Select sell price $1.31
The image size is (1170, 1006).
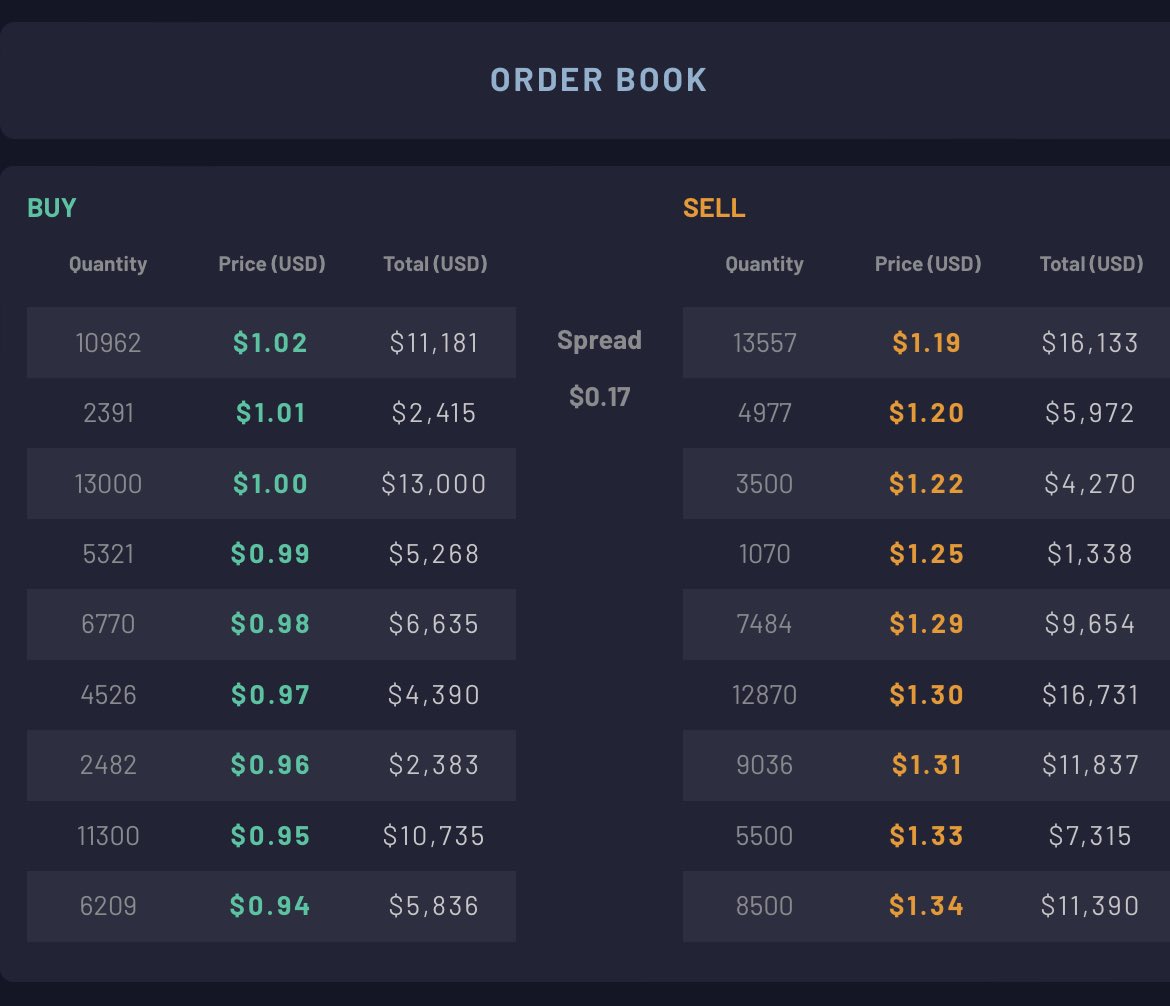(x=927, y=765)
